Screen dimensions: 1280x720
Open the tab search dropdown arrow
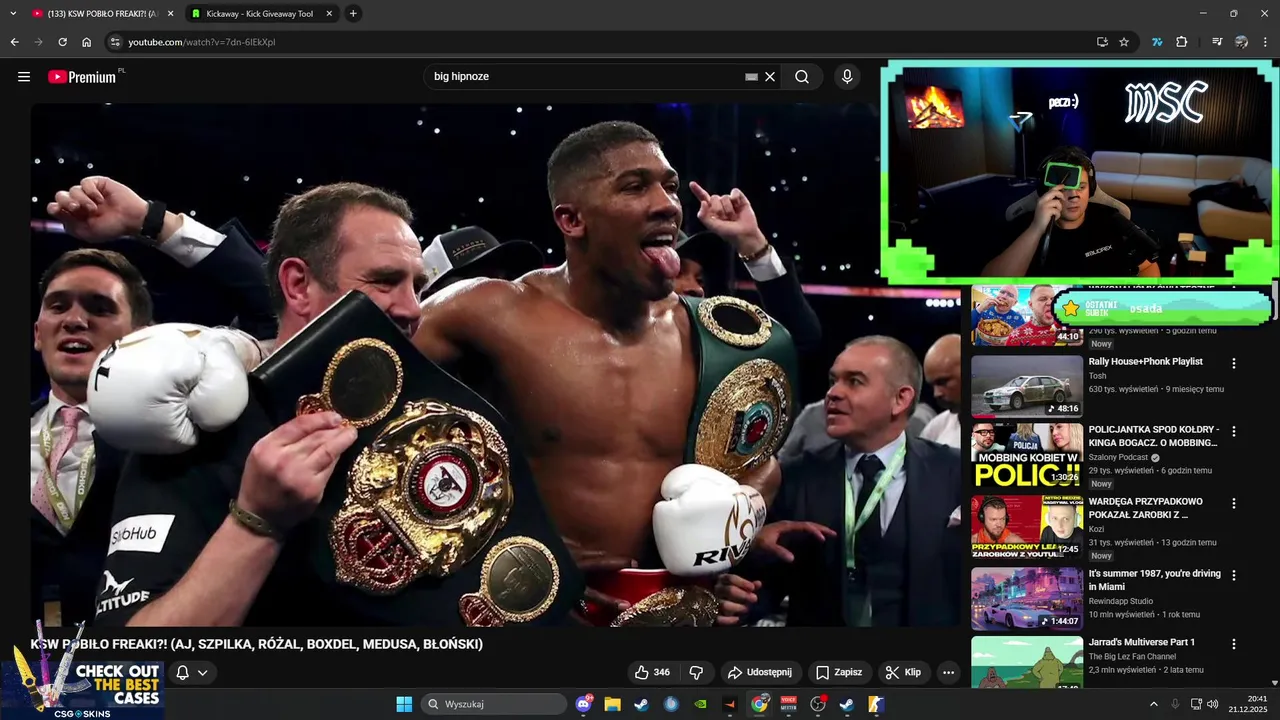point(13,14)
